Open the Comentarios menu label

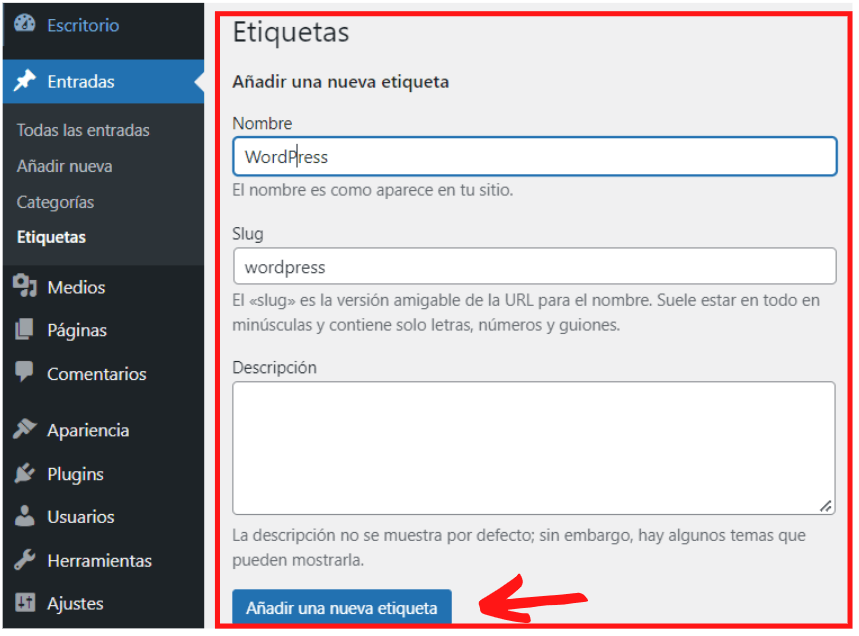(x=97, y=374)
